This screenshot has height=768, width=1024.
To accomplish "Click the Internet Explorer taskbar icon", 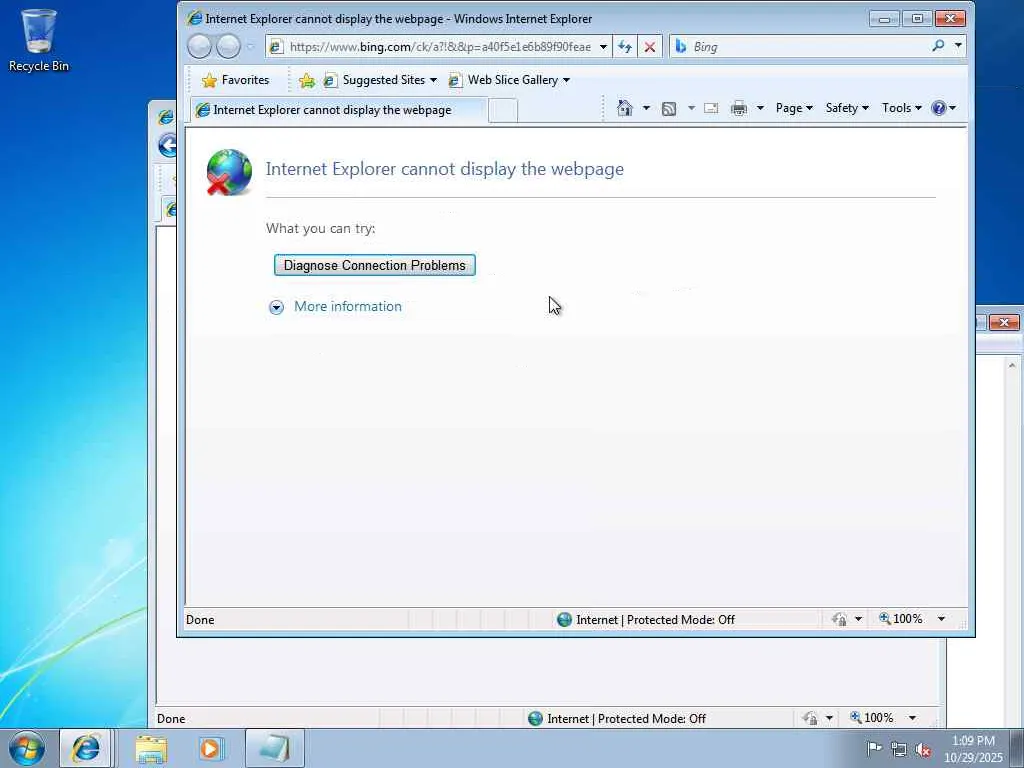I will click(86, 748).
